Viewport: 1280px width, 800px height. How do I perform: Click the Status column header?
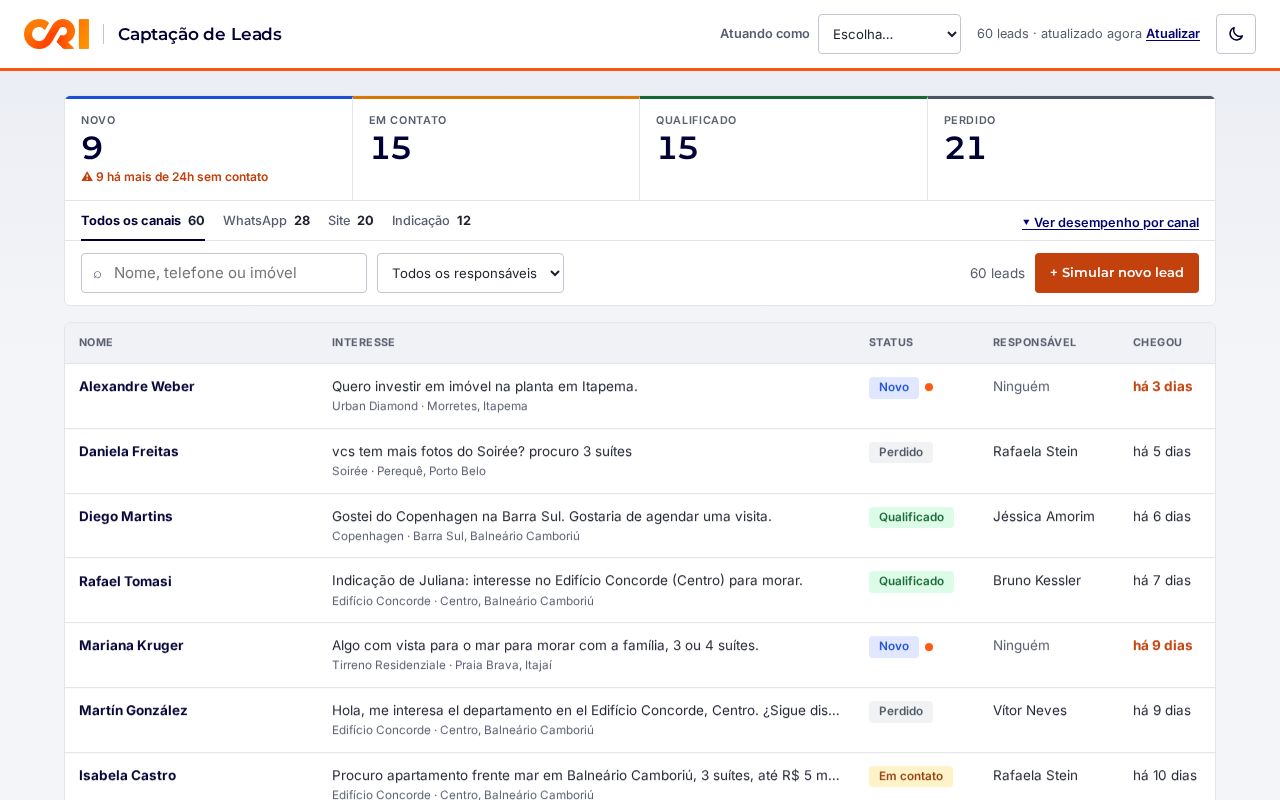click(x=891, y=342)
